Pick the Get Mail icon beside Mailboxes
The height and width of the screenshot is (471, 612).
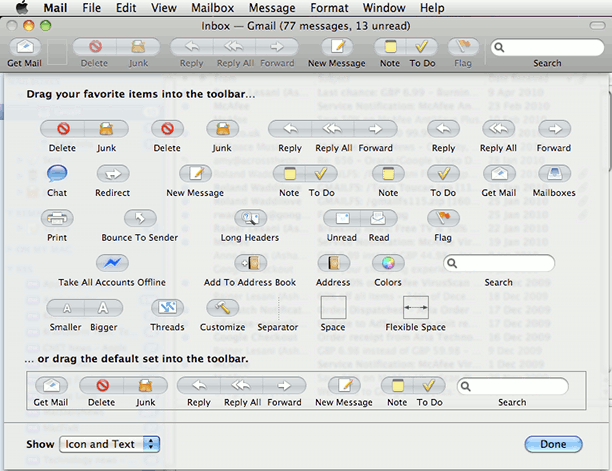click(499, 174)
